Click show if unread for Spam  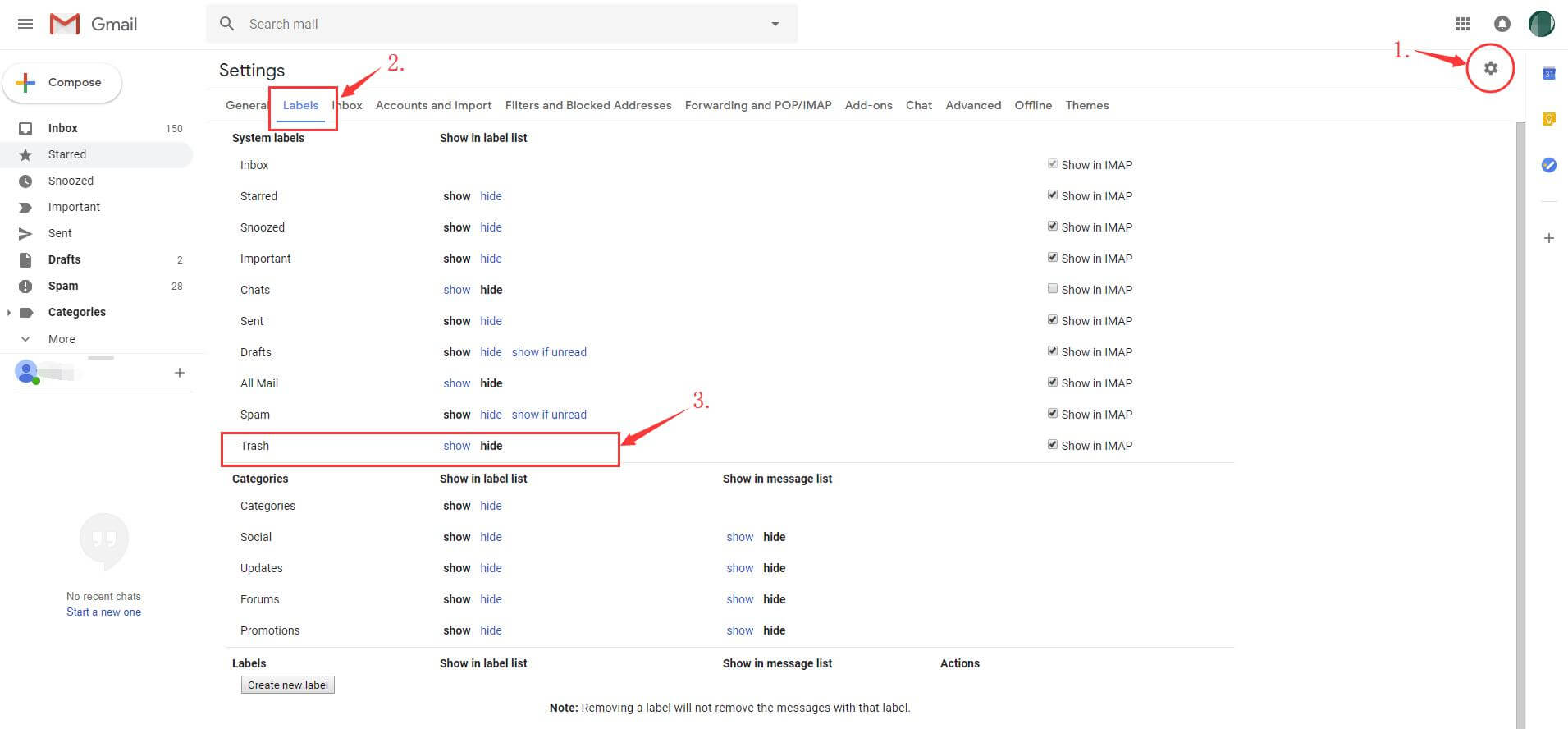[549, 415]
